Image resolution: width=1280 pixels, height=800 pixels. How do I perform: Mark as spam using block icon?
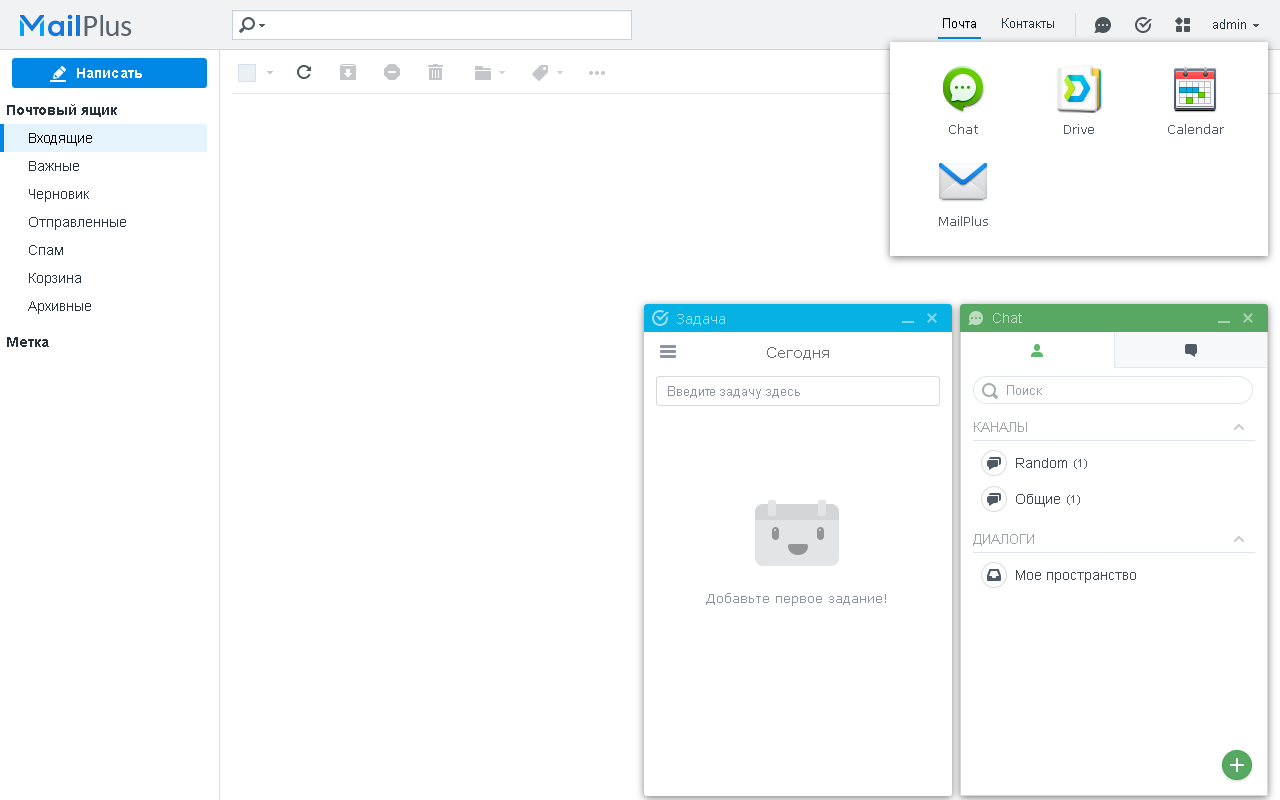coord(392,72)
